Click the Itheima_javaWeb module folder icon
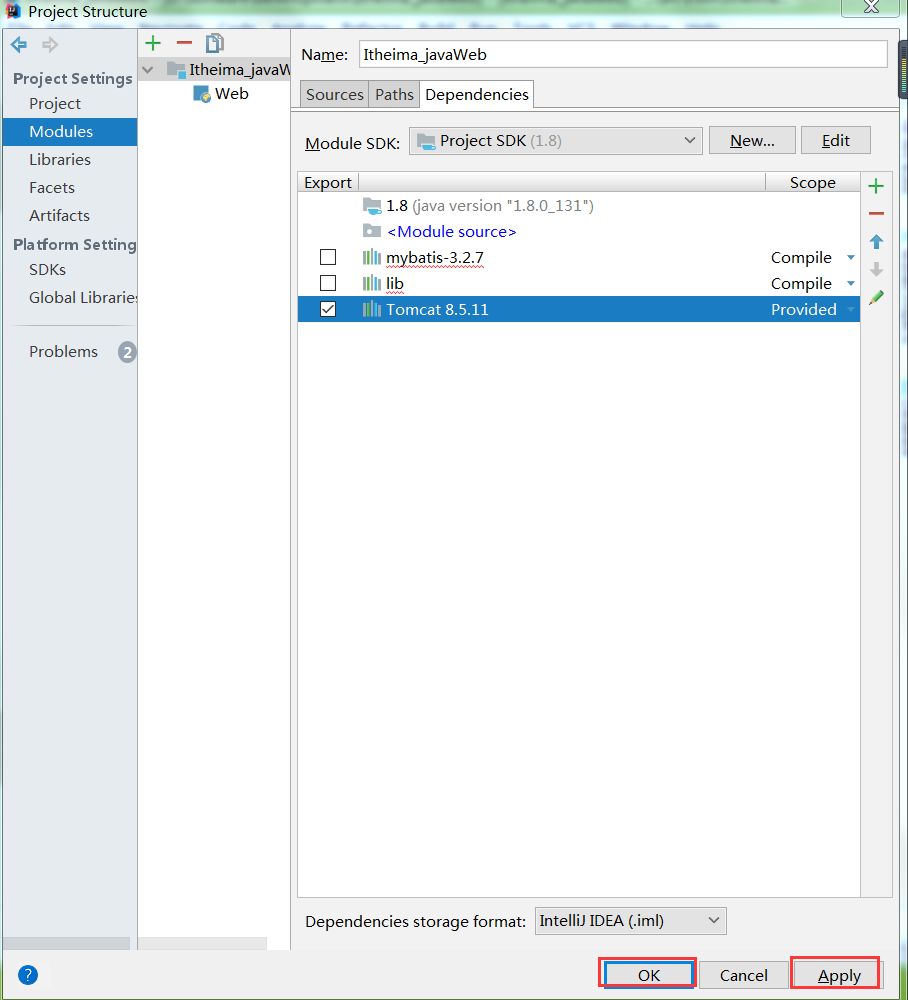 [x=176, y=70]
